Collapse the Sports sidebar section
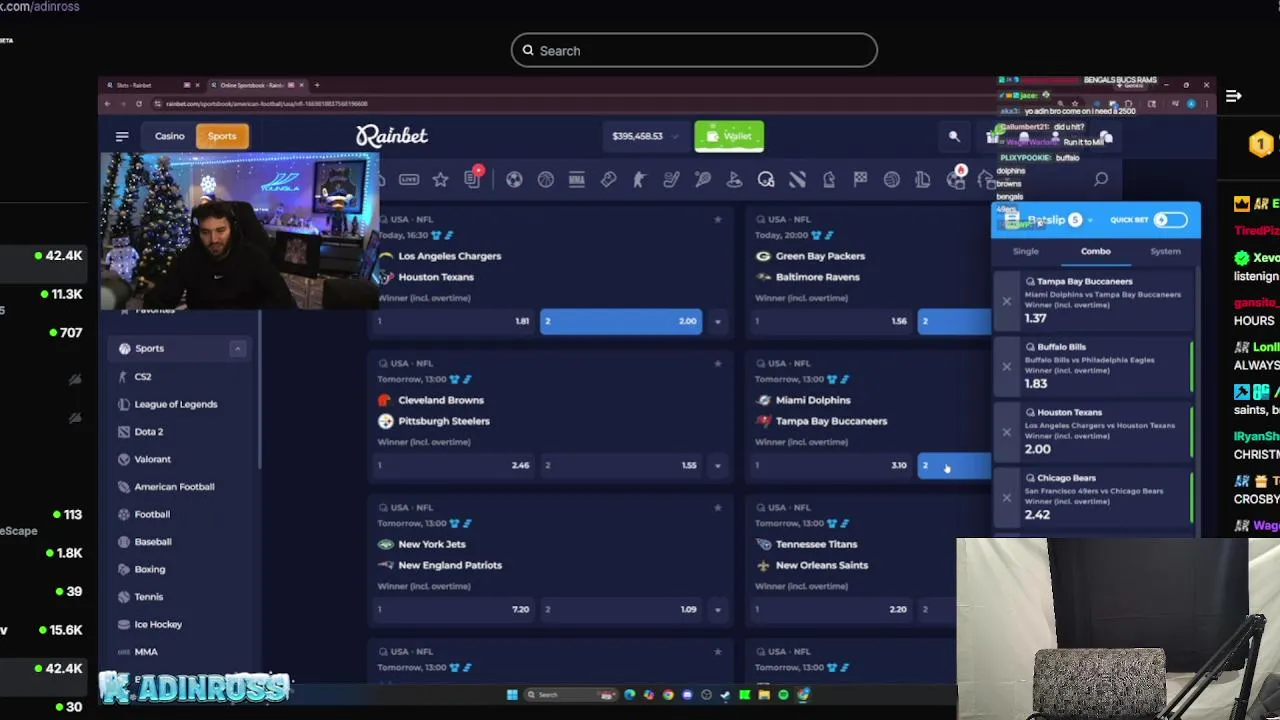1280x720 pixels. (237, 348)
